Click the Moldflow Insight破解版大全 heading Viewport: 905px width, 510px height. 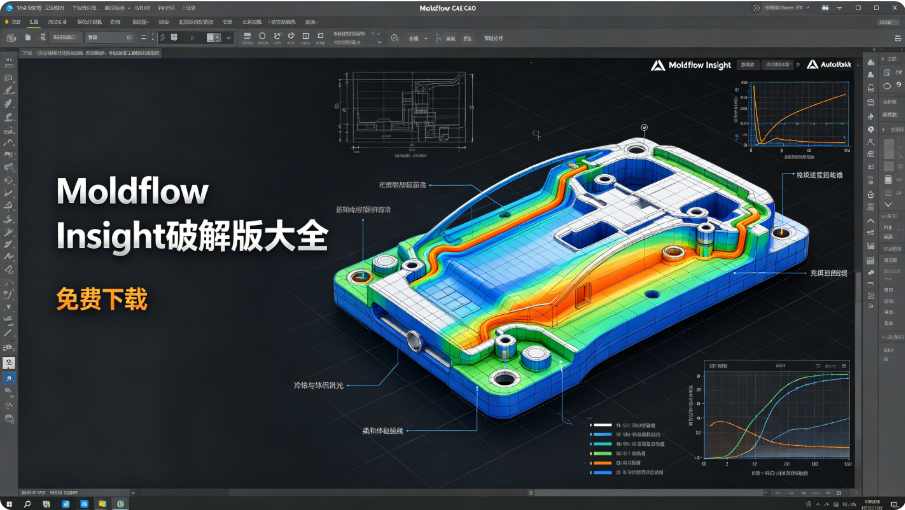point(192,214)
